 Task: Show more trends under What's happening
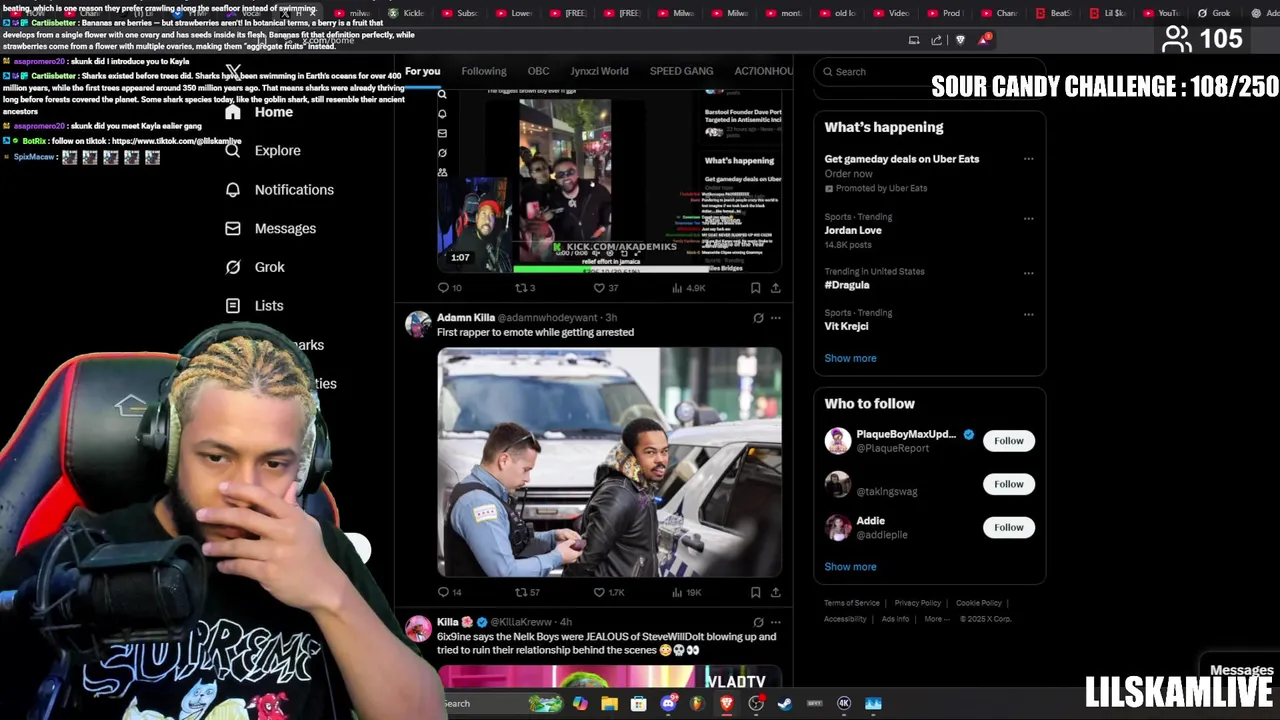(x=850, y=358)
